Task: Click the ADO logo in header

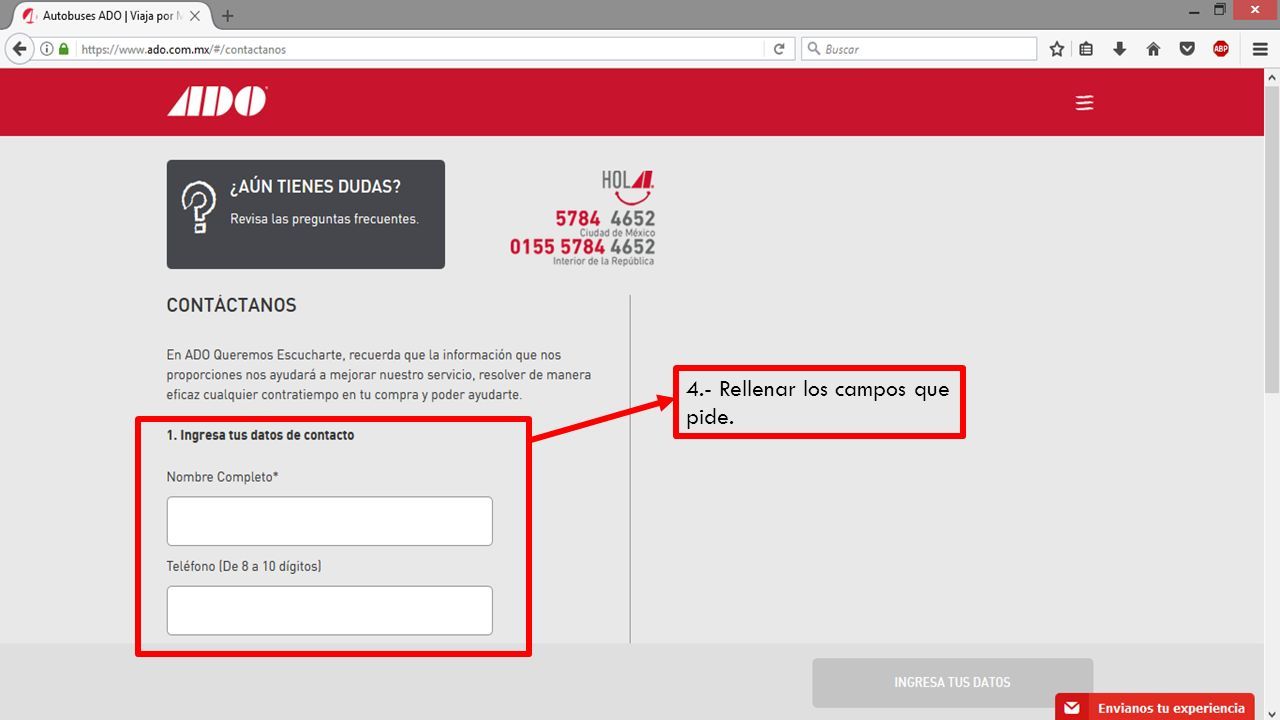Action: click(x=217, y=102)
